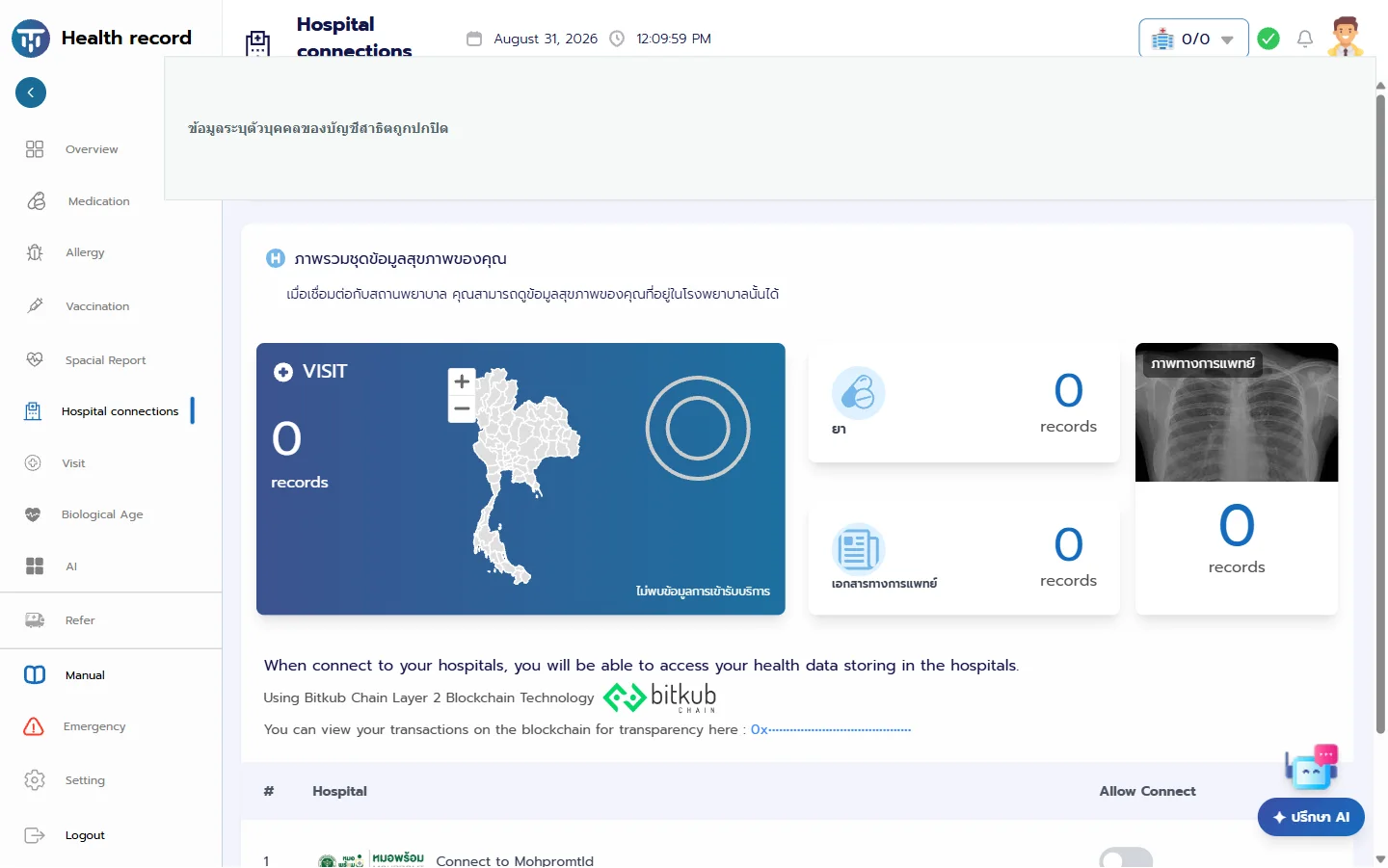Collapse sidebar with the back arrow button
The width and height of the screenshot is (1388, 868).
point(31,92)
